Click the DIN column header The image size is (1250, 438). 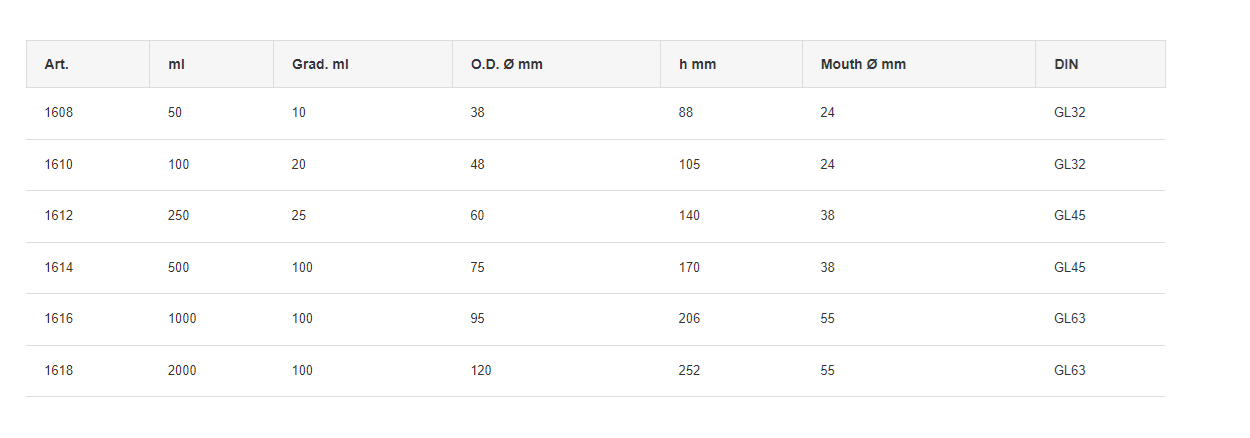click(x=1066, y=64)
